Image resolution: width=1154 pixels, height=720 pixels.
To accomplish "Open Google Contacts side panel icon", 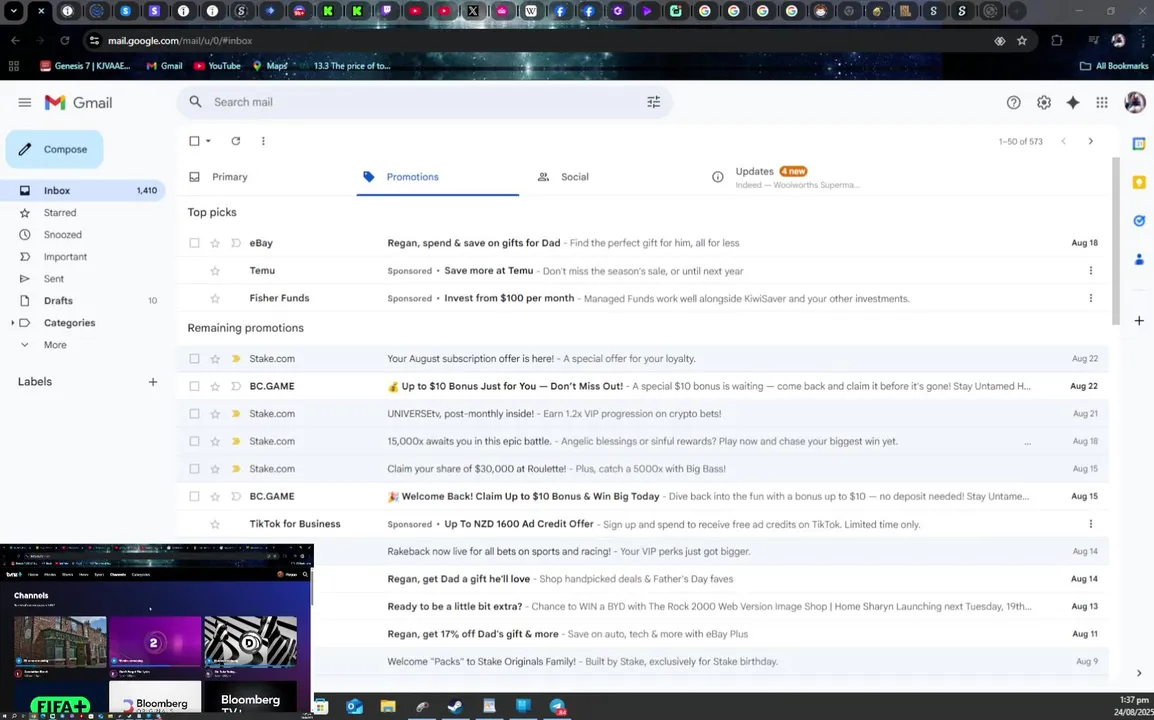I will [1139, 259].
